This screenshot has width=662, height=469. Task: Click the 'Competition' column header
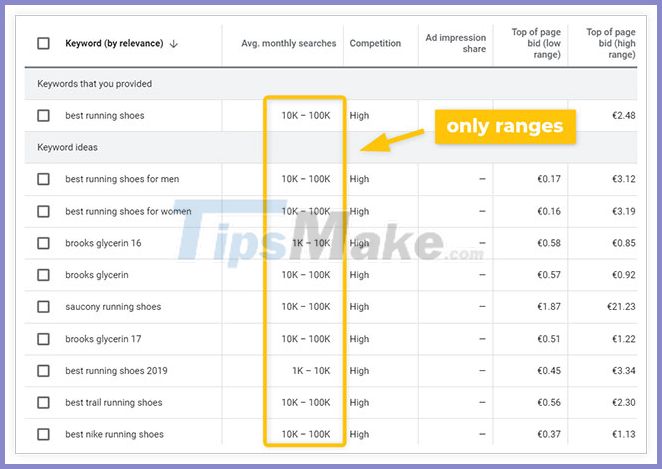pos(375,43)
